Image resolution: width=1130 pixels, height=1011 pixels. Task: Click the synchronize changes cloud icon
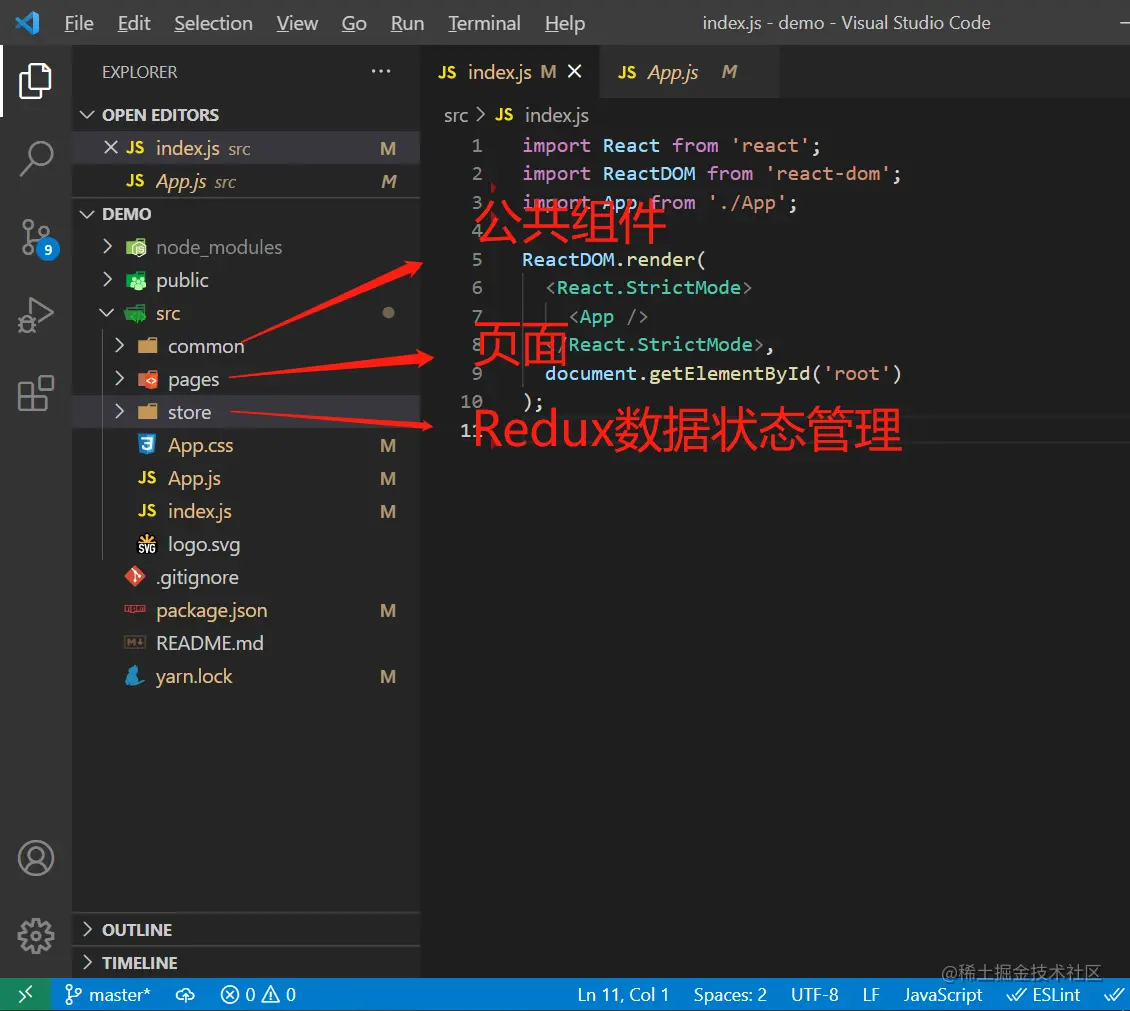point(185,994)
